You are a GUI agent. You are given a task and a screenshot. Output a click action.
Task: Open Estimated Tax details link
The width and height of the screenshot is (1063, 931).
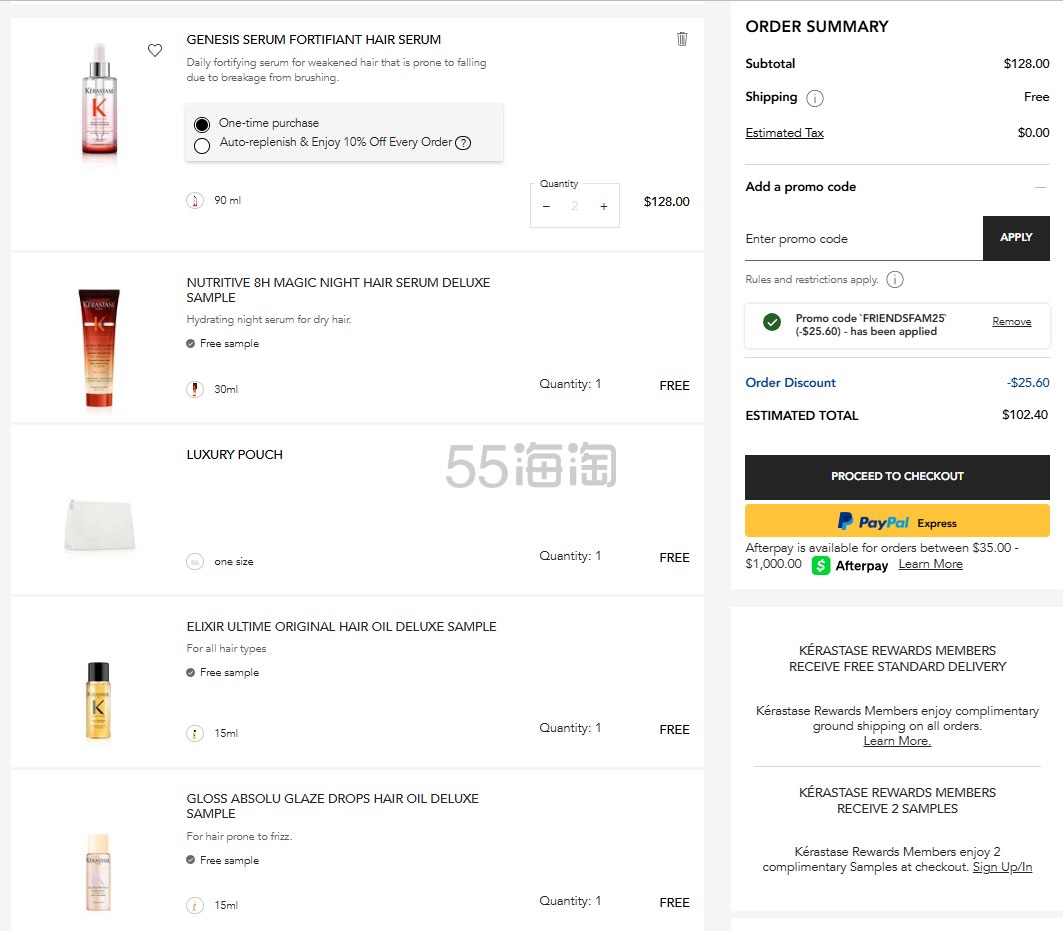click(784, 133)
